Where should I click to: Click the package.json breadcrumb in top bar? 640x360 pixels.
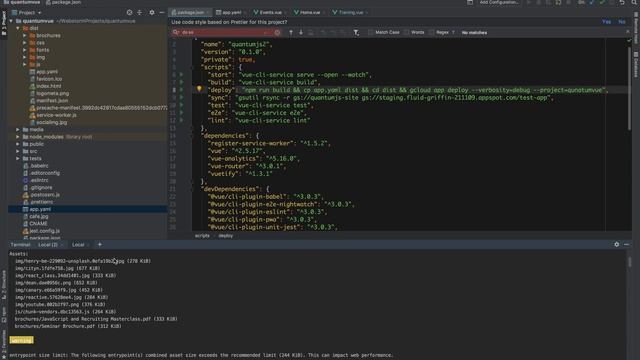[x=63, y=2]
